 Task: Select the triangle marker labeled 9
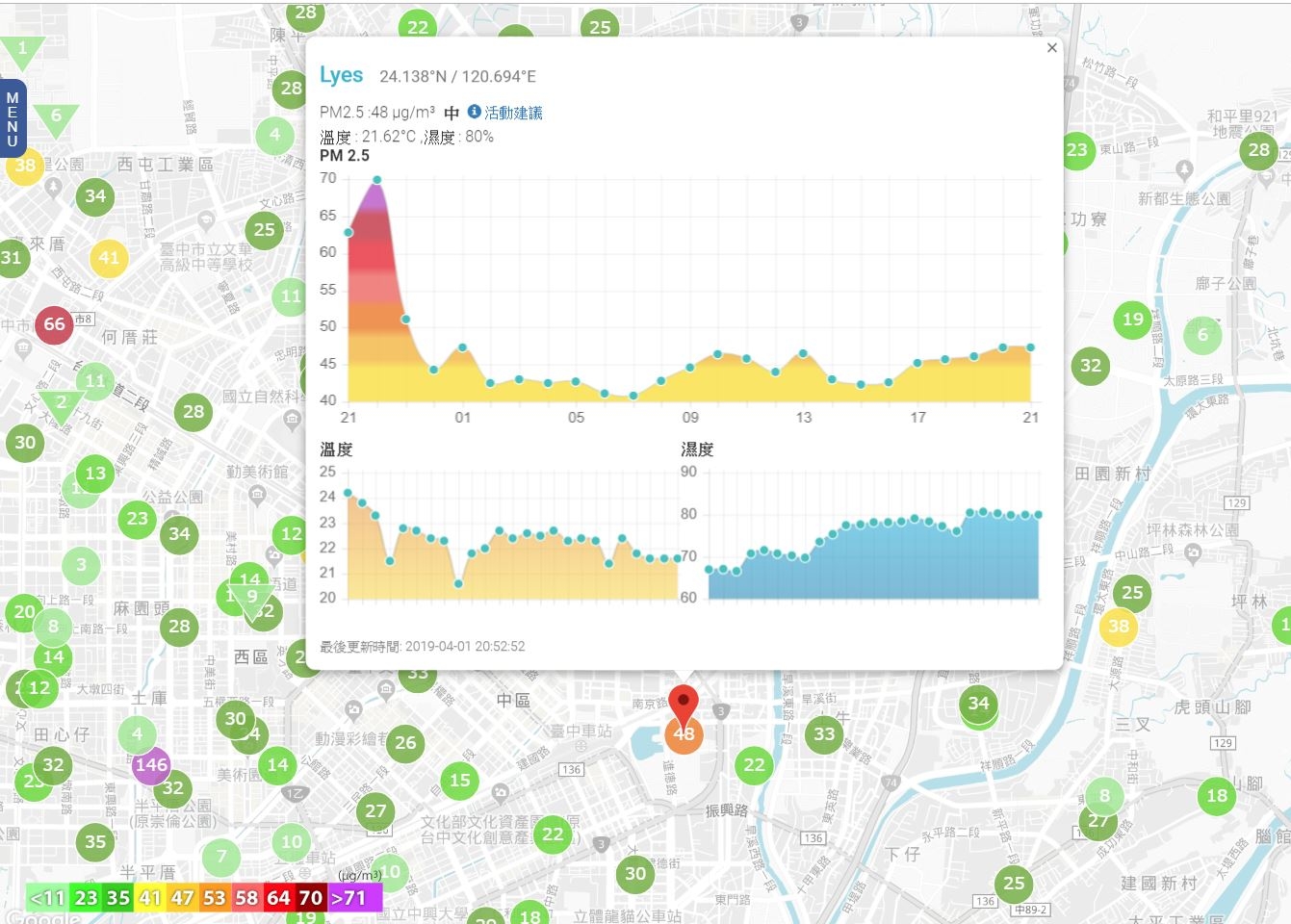(251, 599)
